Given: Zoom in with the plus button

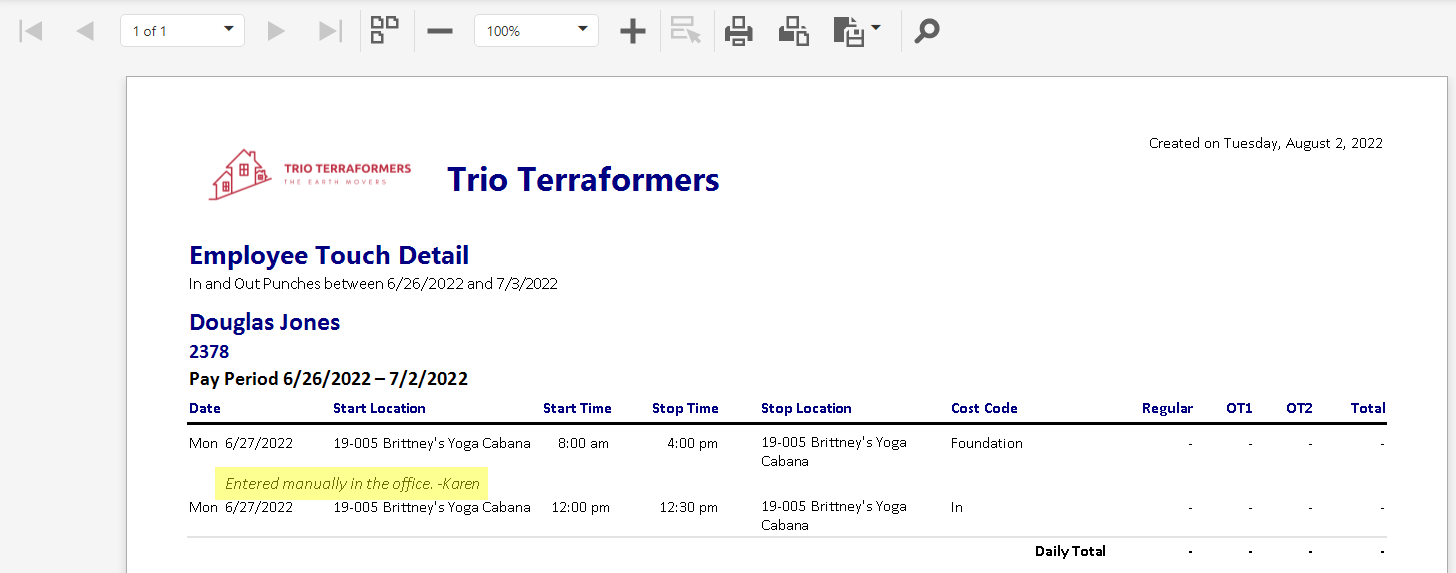Looking at the screenshot, I should point(632,31).
